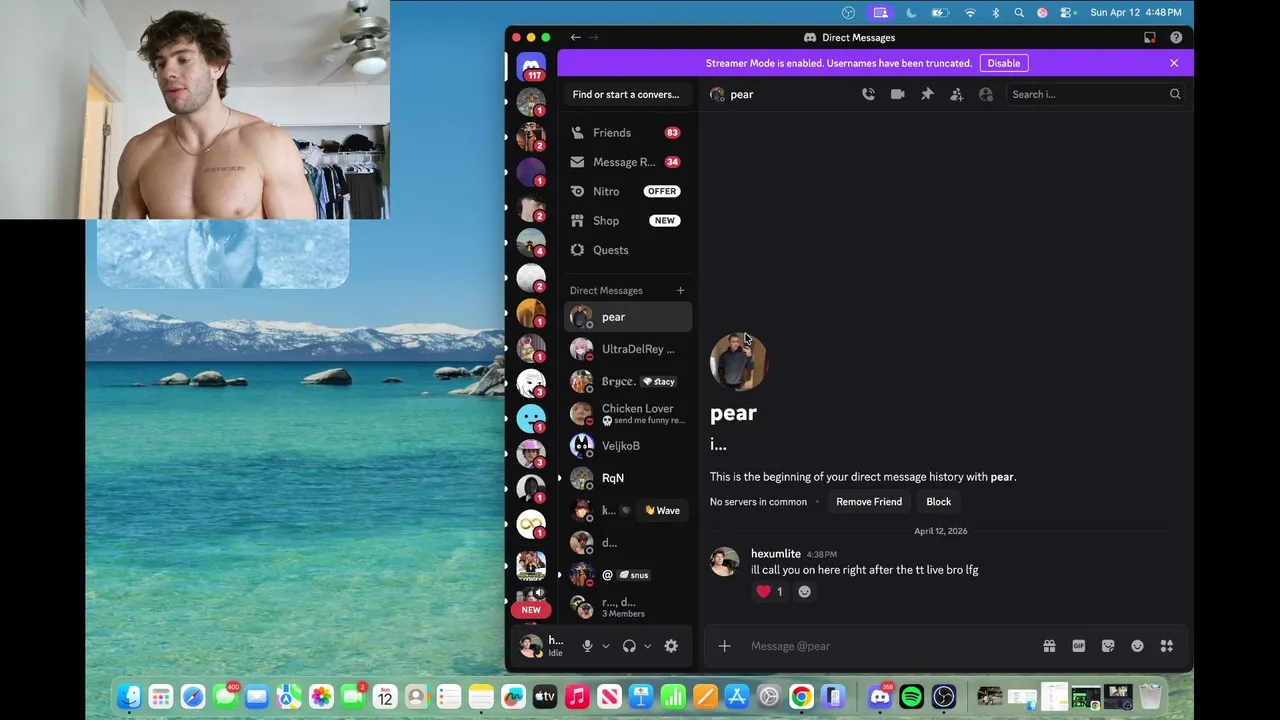Click Block button
Image resolution: width=1280 pixels, height=720 pixels.
point(938,502)
